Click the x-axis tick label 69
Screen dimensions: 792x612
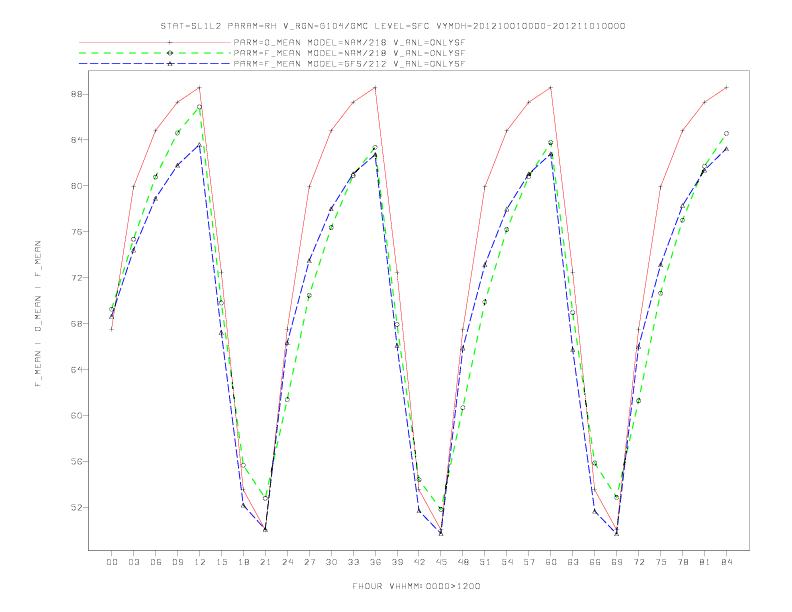[x=617, y=562]
